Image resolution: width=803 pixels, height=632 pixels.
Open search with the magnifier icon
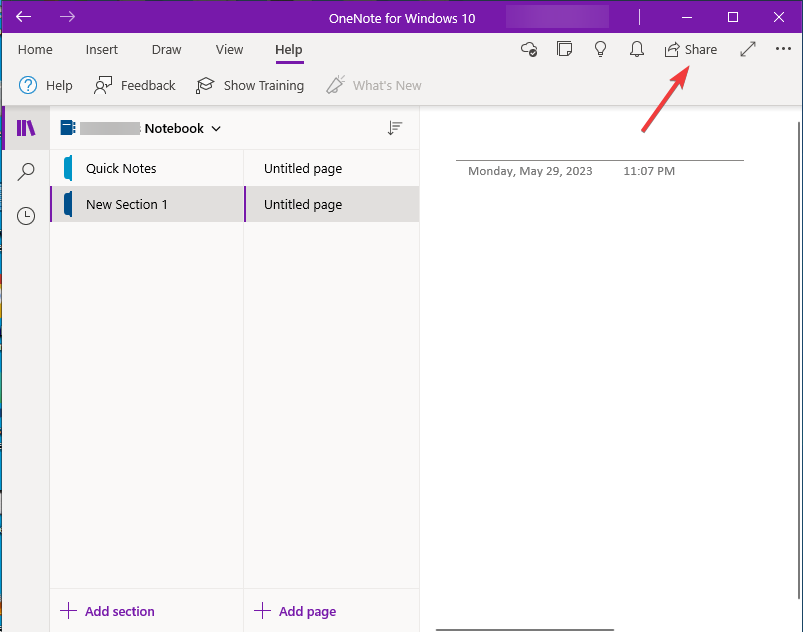pos(26,172)
